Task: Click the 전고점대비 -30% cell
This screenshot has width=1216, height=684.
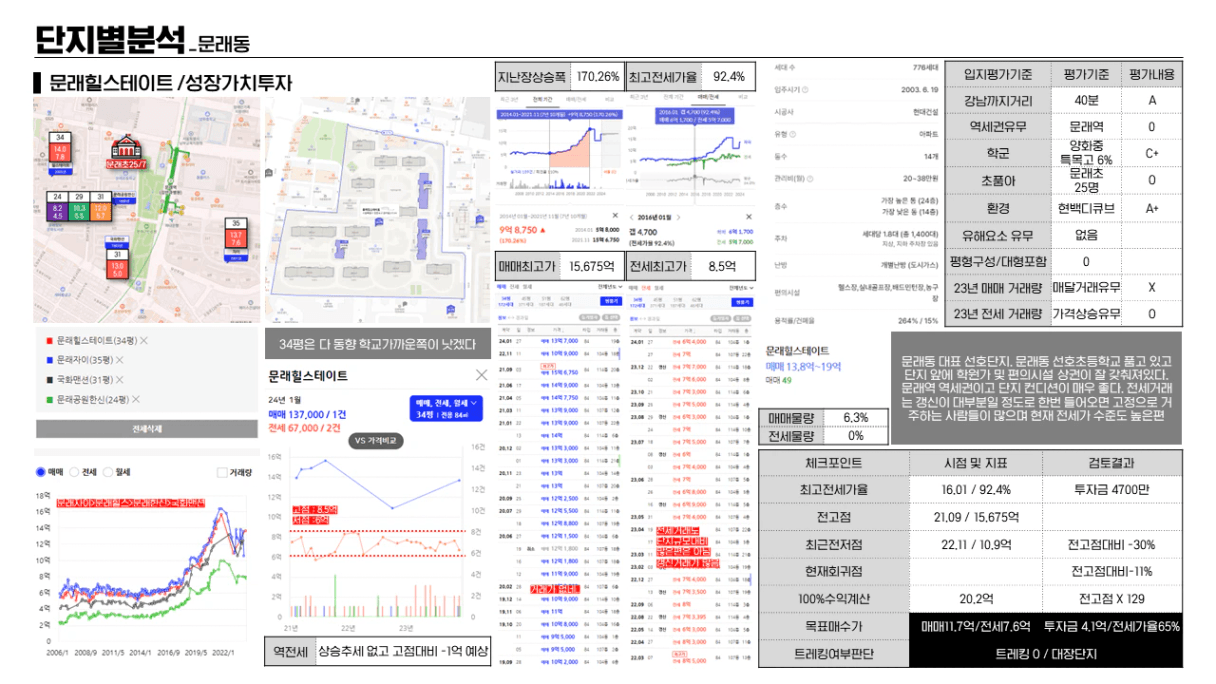Action: coord(1112,543)
